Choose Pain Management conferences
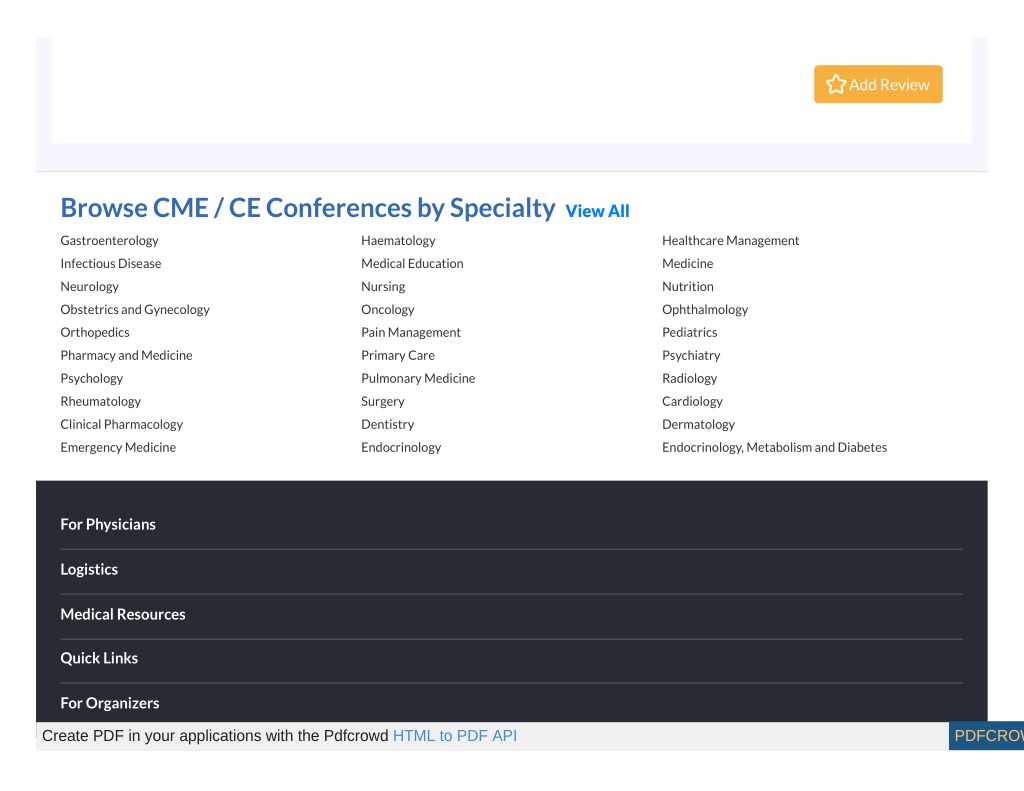 (x=411, y=332)
